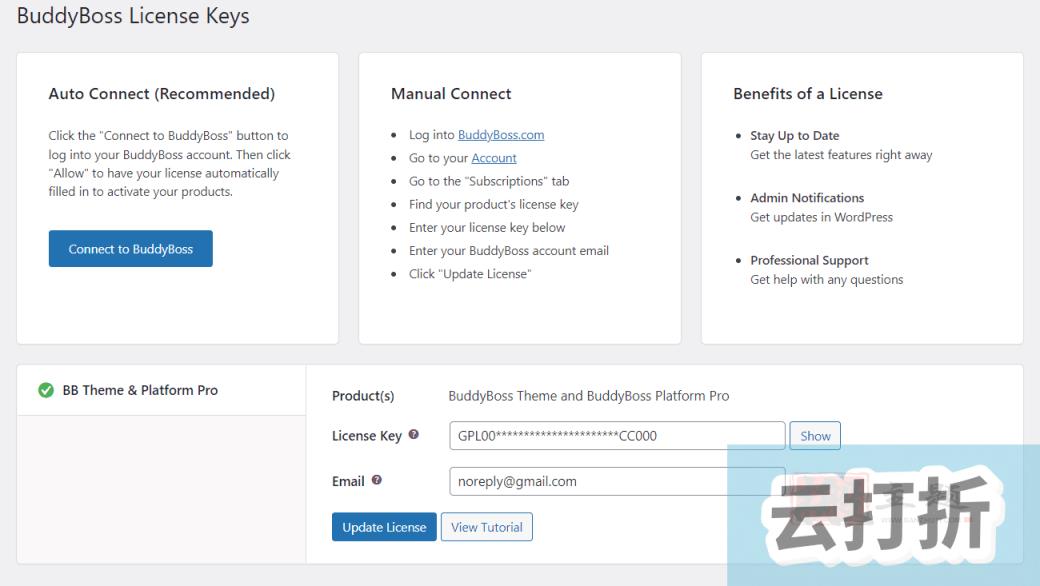Click the Professional Support benefit item
Viewport: 1040px width, 586px height.
pos(809,260)
